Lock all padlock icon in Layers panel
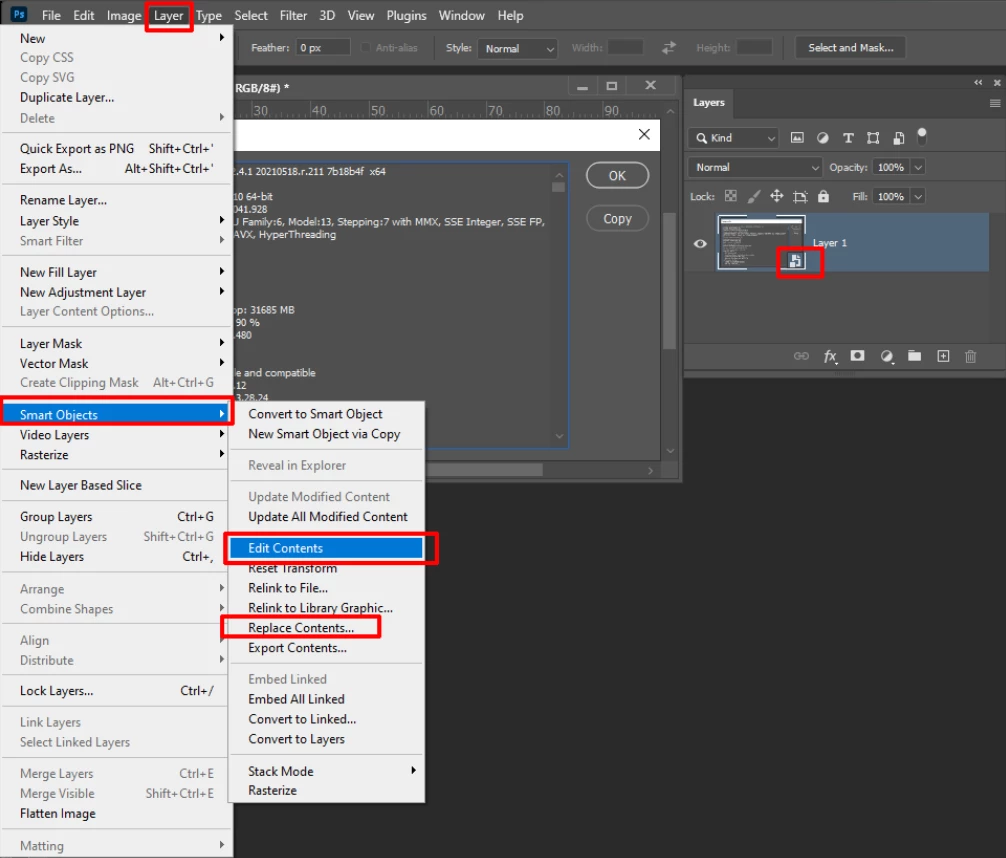Image resolution: width=1006 pixels, height=858 pixels. (823, 196)
